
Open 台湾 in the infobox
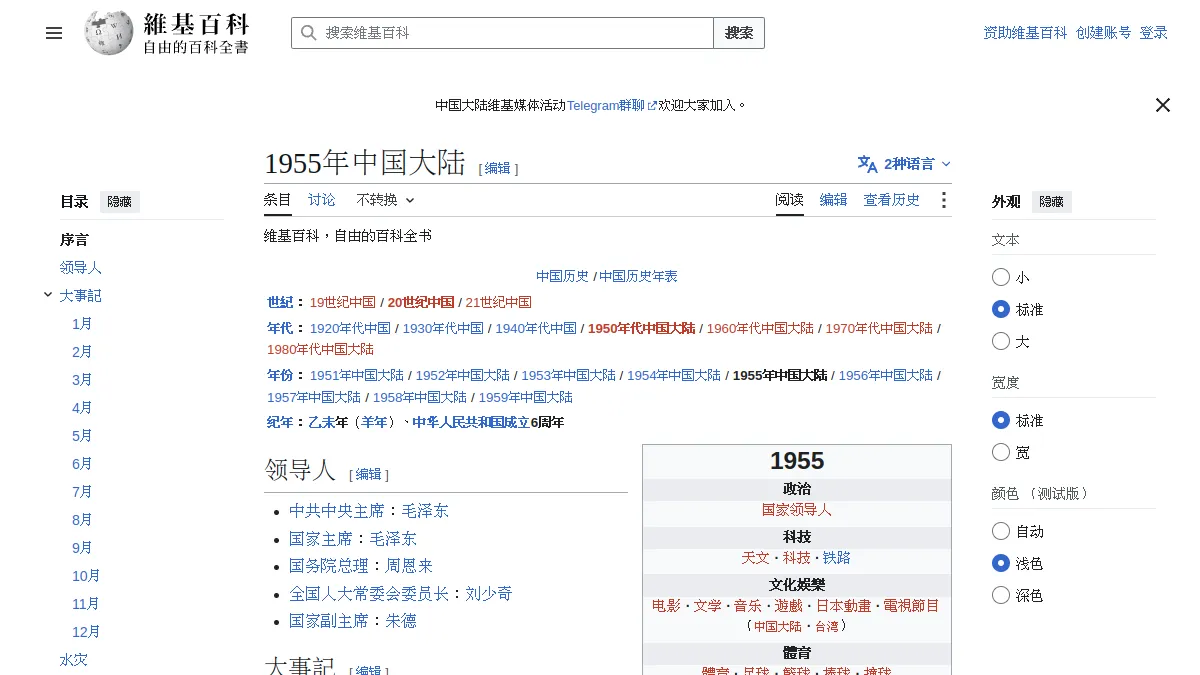coord(827,626)
